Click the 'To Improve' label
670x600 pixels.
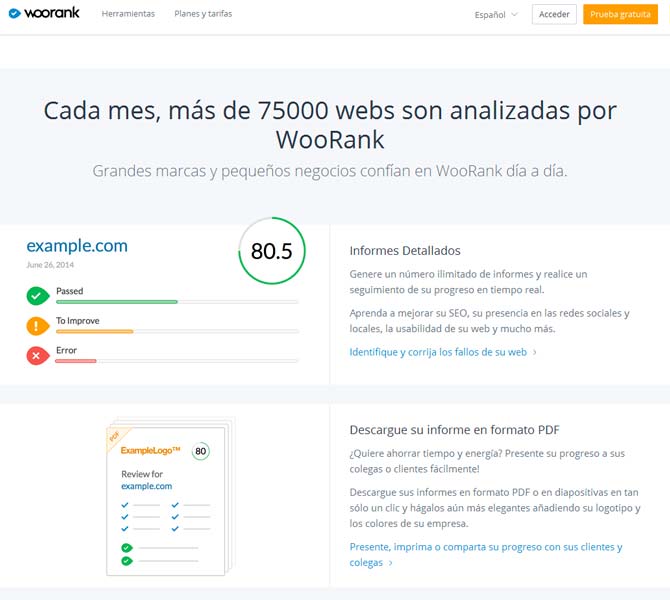[78, 321]
